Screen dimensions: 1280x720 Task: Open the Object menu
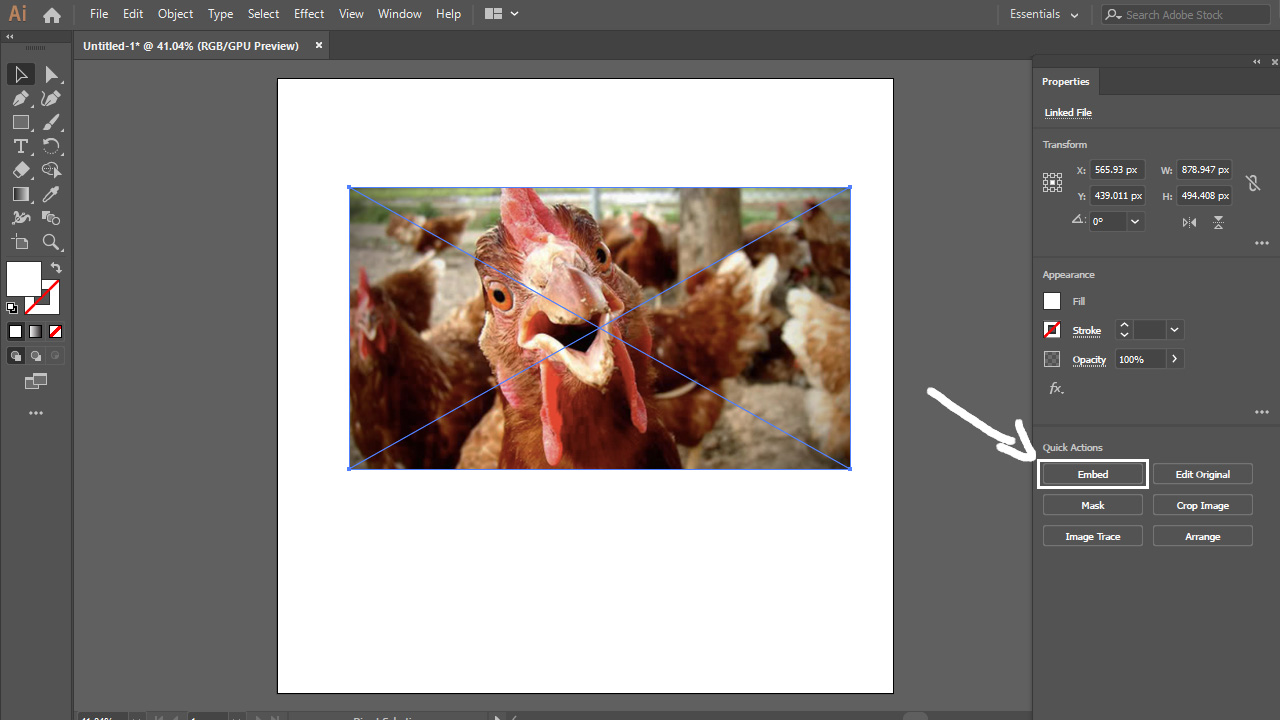pyautogui.click(x=175, y=14)
